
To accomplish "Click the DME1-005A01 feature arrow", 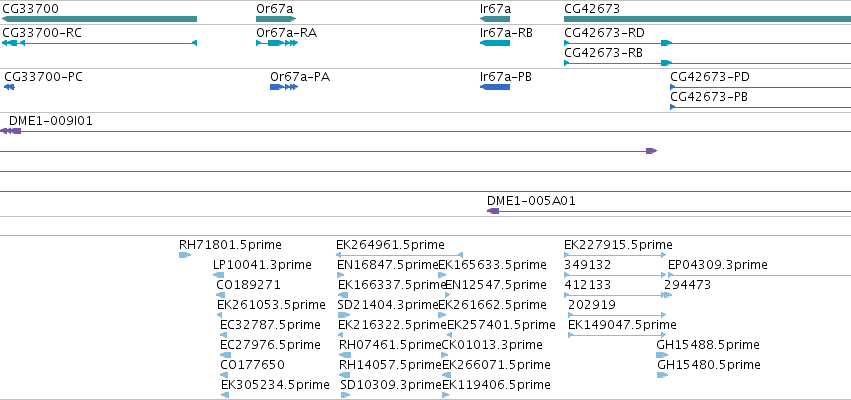I will click(x=493, y=211).
